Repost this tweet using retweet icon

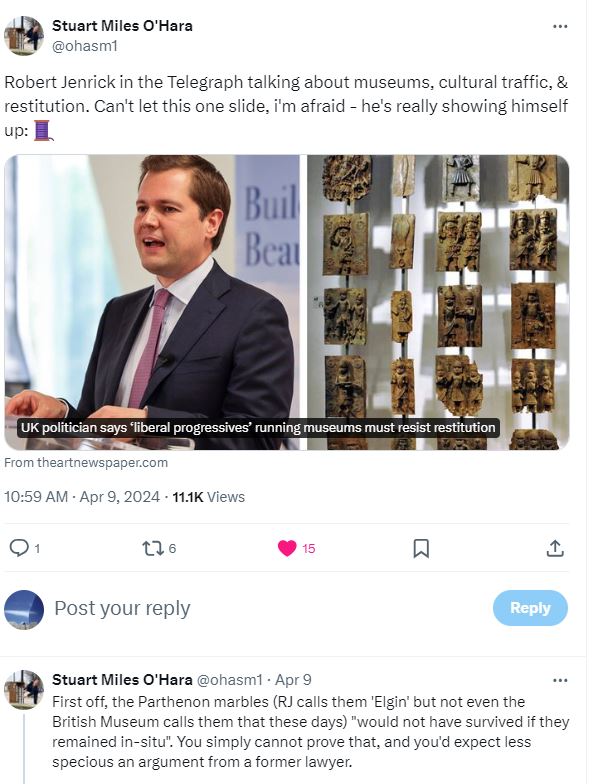point(153,548)
